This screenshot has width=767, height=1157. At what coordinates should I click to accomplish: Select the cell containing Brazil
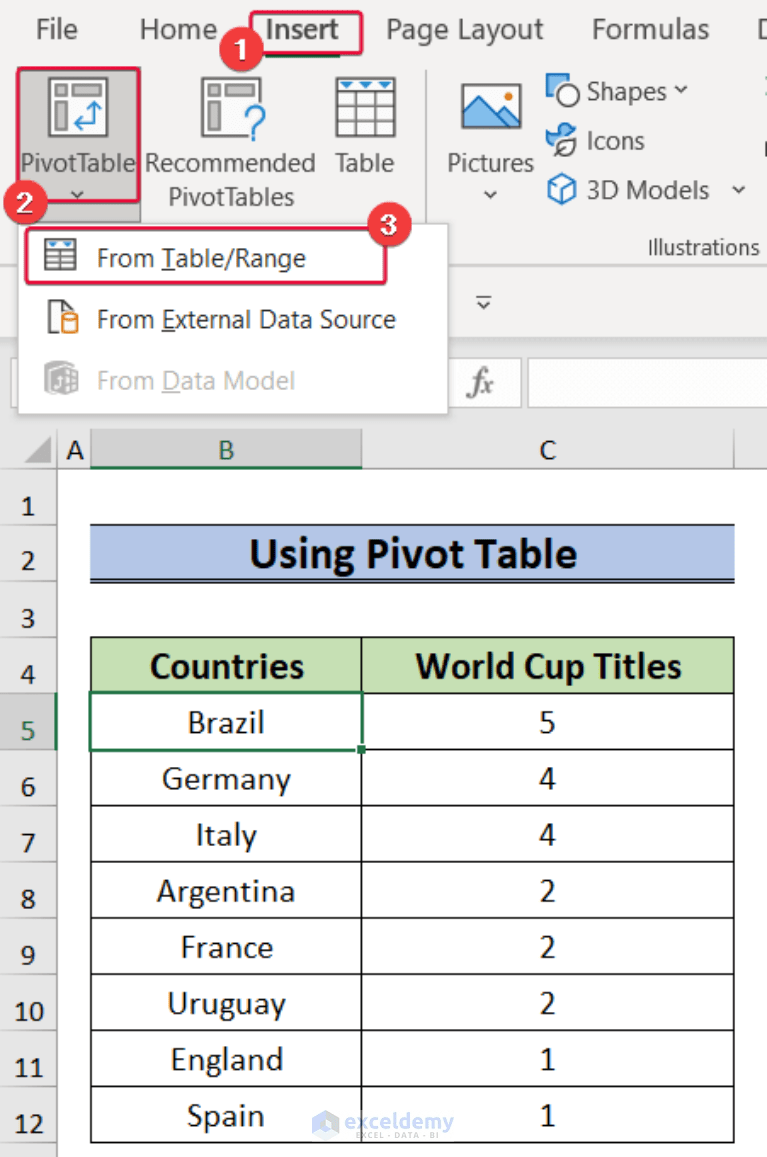point(225,722)
